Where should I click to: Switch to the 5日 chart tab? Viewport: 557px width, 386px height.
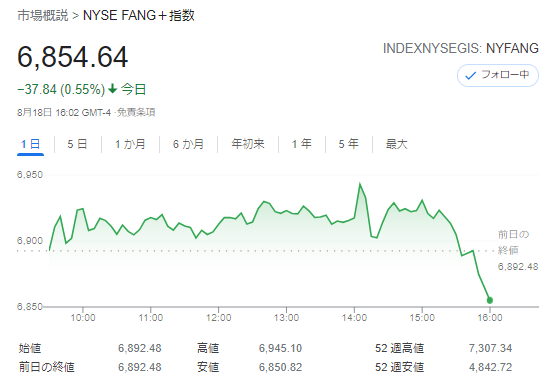[77, 144]
